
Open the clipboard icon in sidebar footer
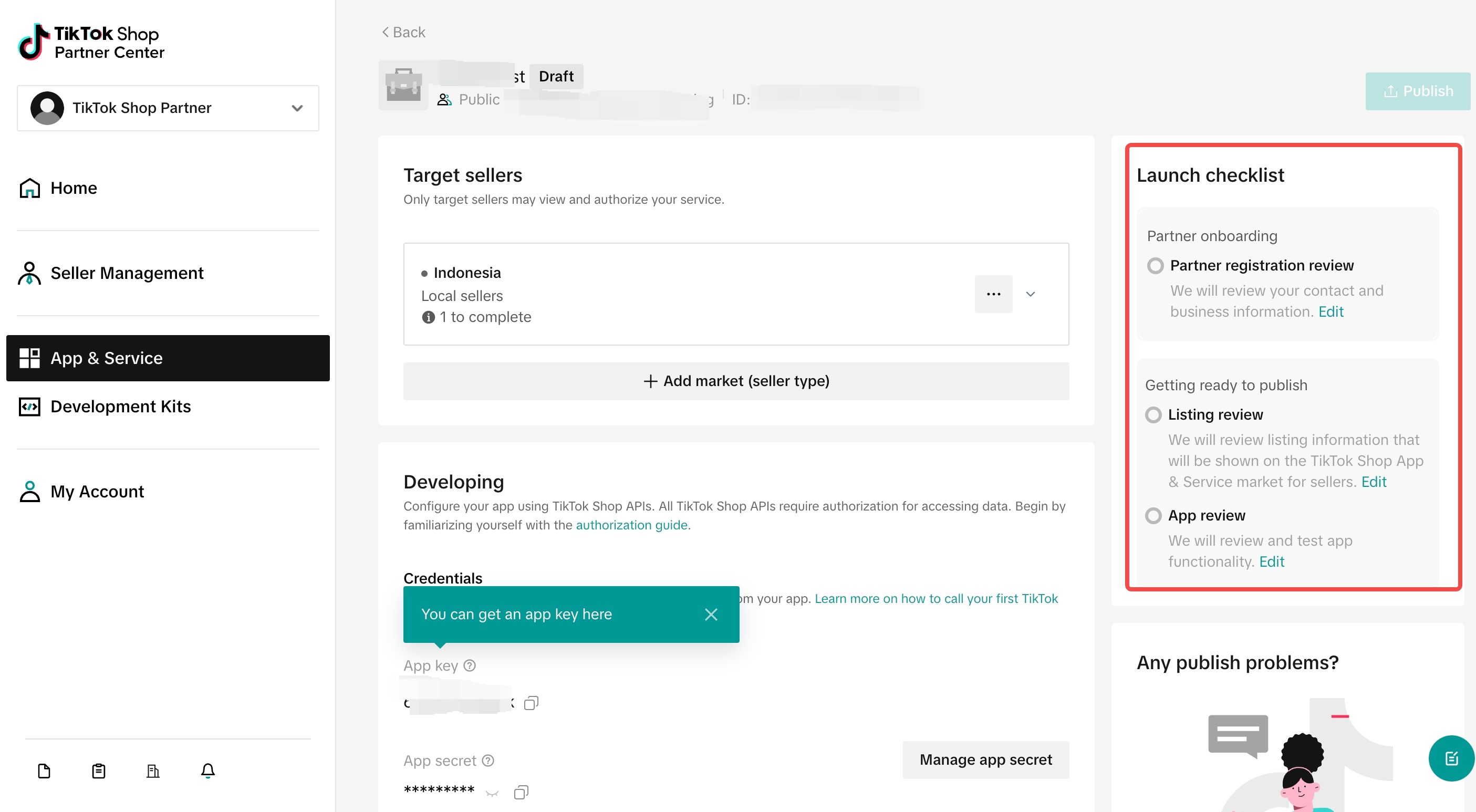tap(99, 771)
